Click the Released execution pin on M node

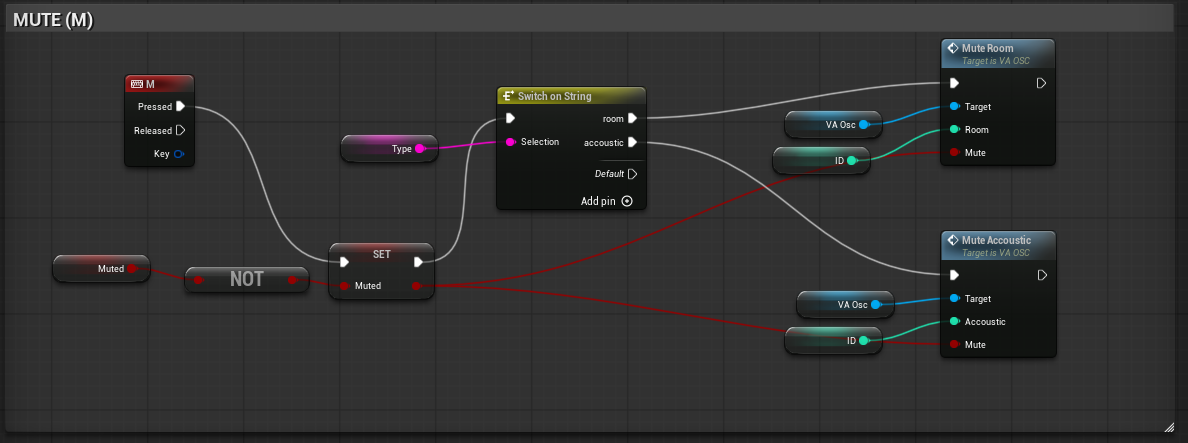[x=180, y=130]
